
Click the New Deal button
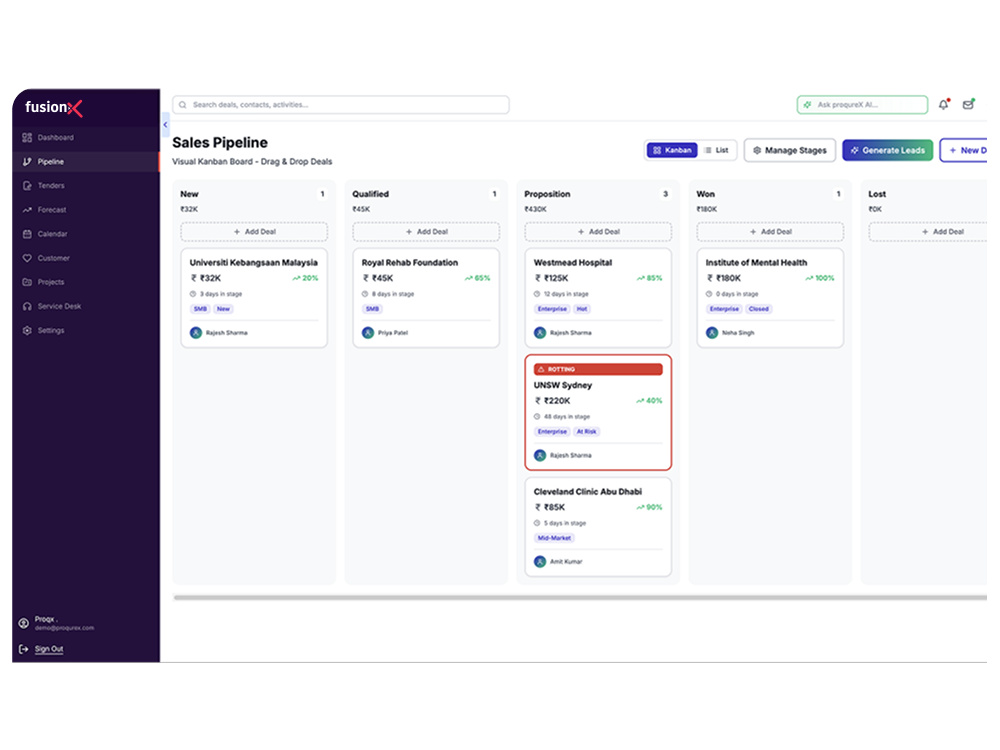point(964,151)
